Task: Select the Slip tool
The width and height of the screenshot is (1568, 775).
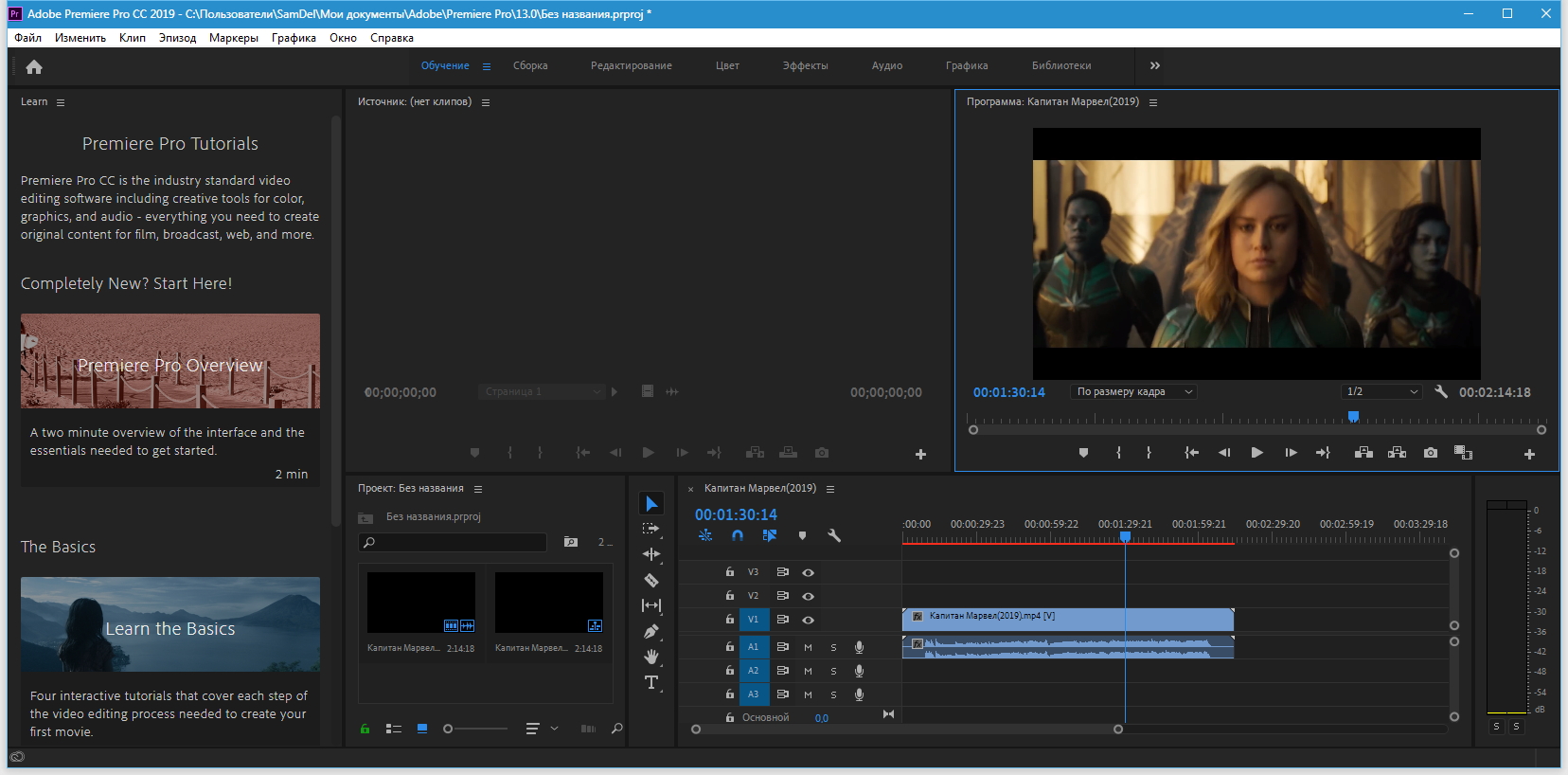Action: pyautogui.click(x=651, y=605)
